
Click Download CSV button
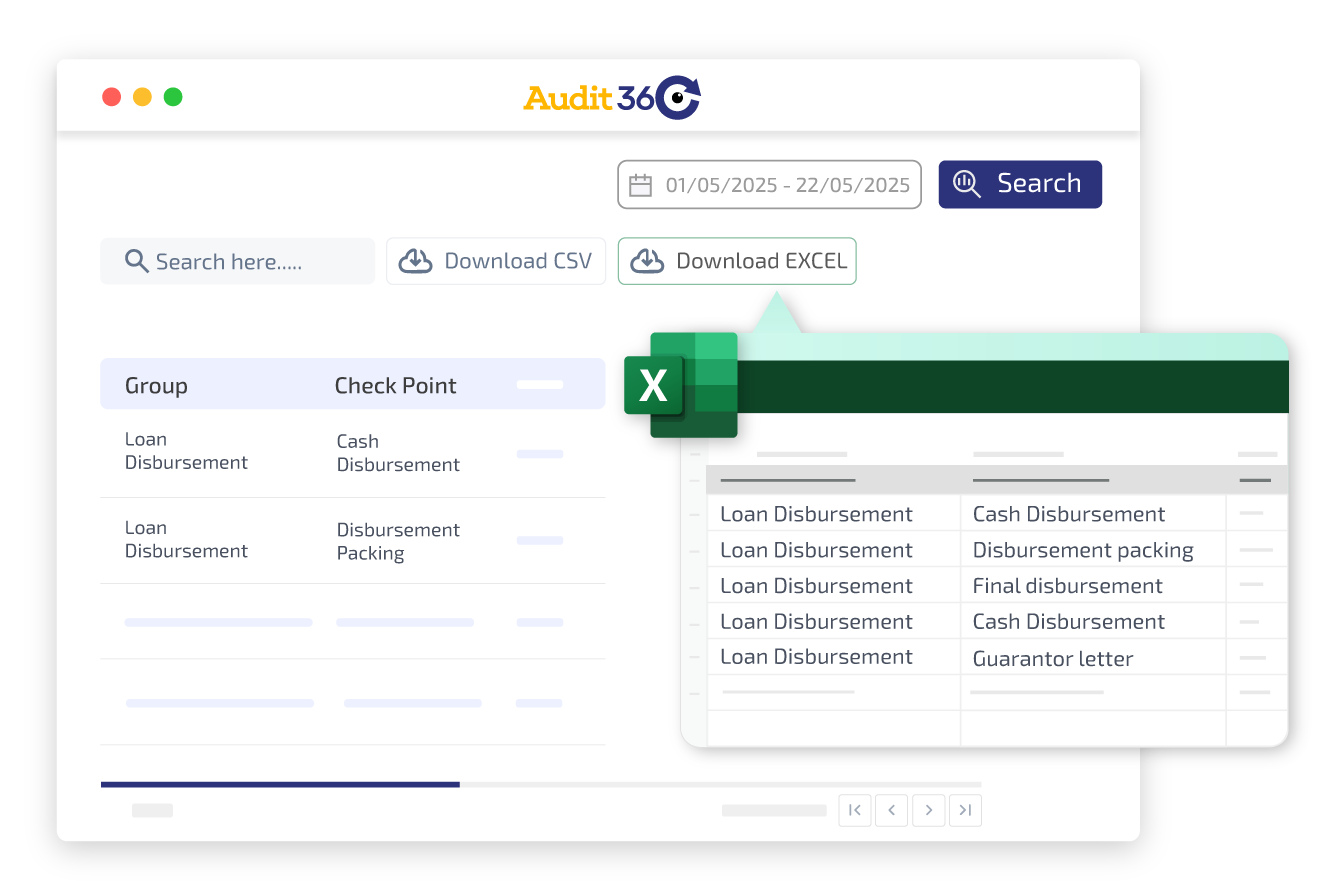[496, 261]
